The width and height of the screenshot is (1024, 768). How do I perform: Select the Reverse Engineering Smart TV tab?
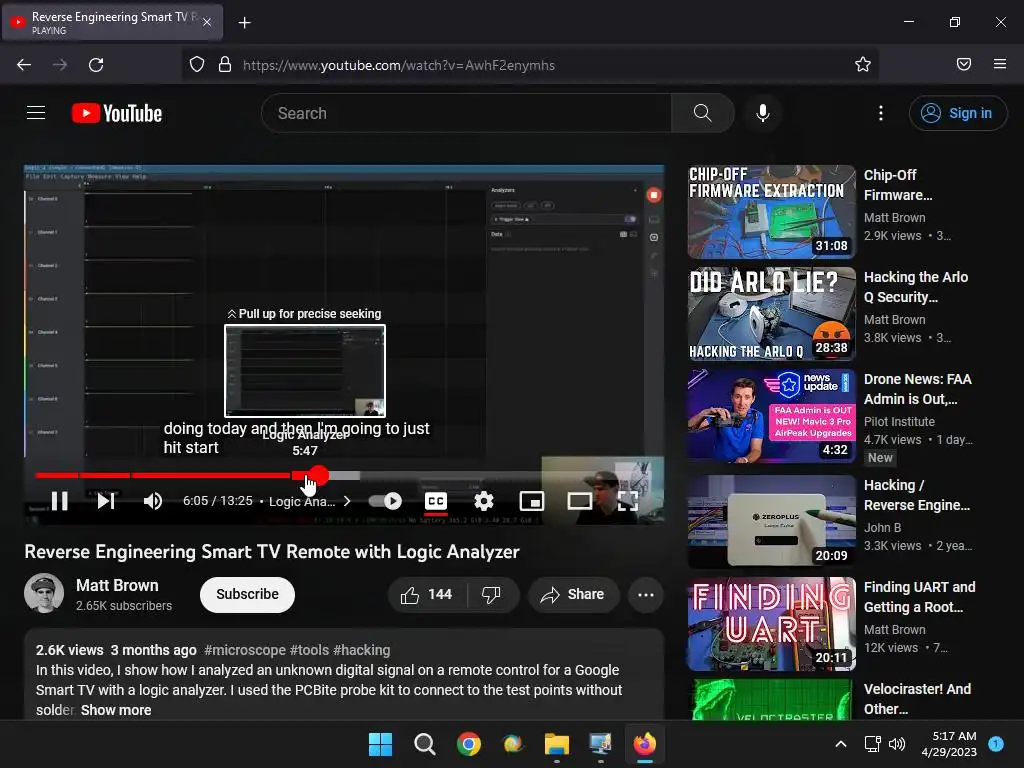[112, 22]
